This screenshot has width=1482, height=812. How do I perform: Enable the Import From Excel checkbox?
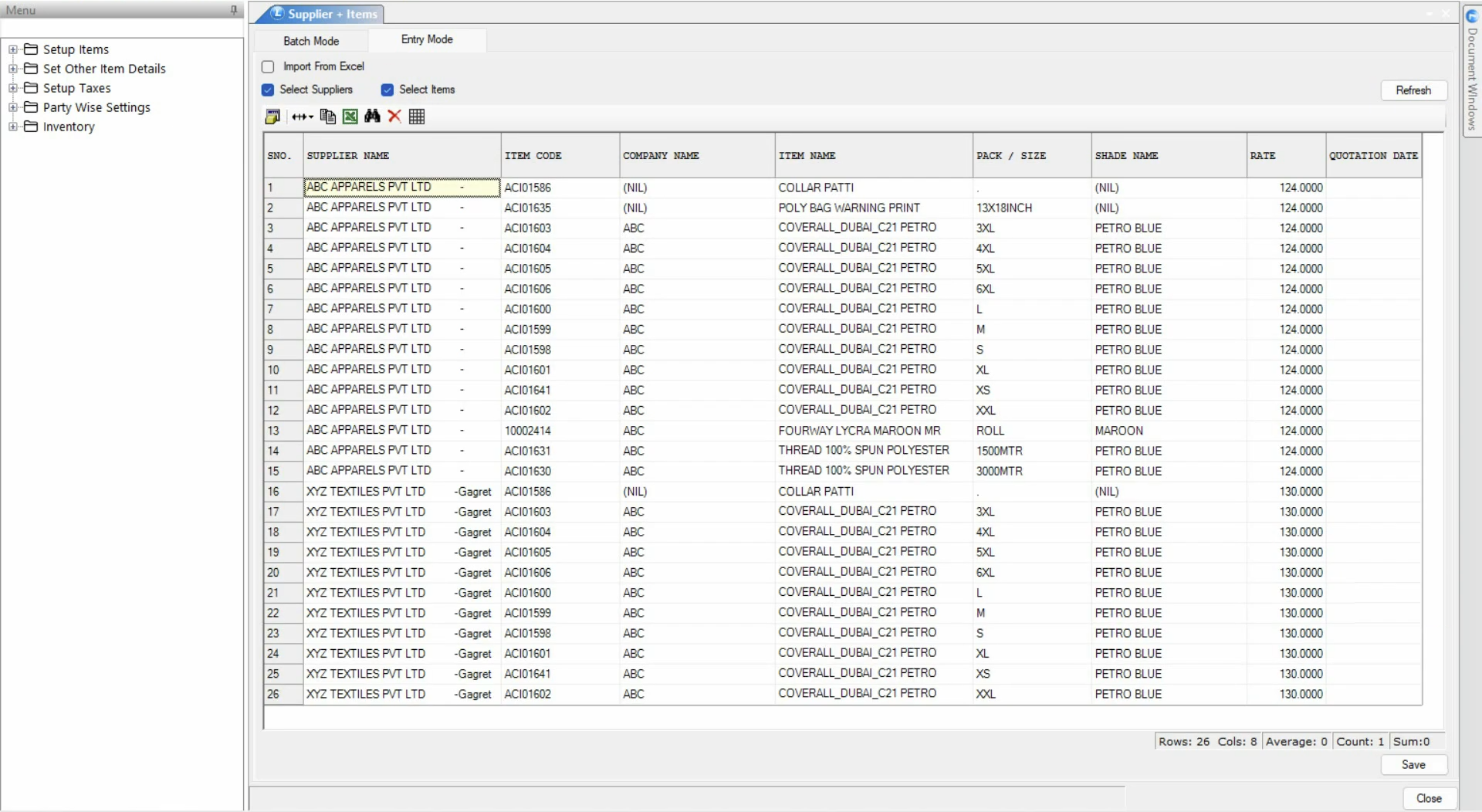click(268, 67)
